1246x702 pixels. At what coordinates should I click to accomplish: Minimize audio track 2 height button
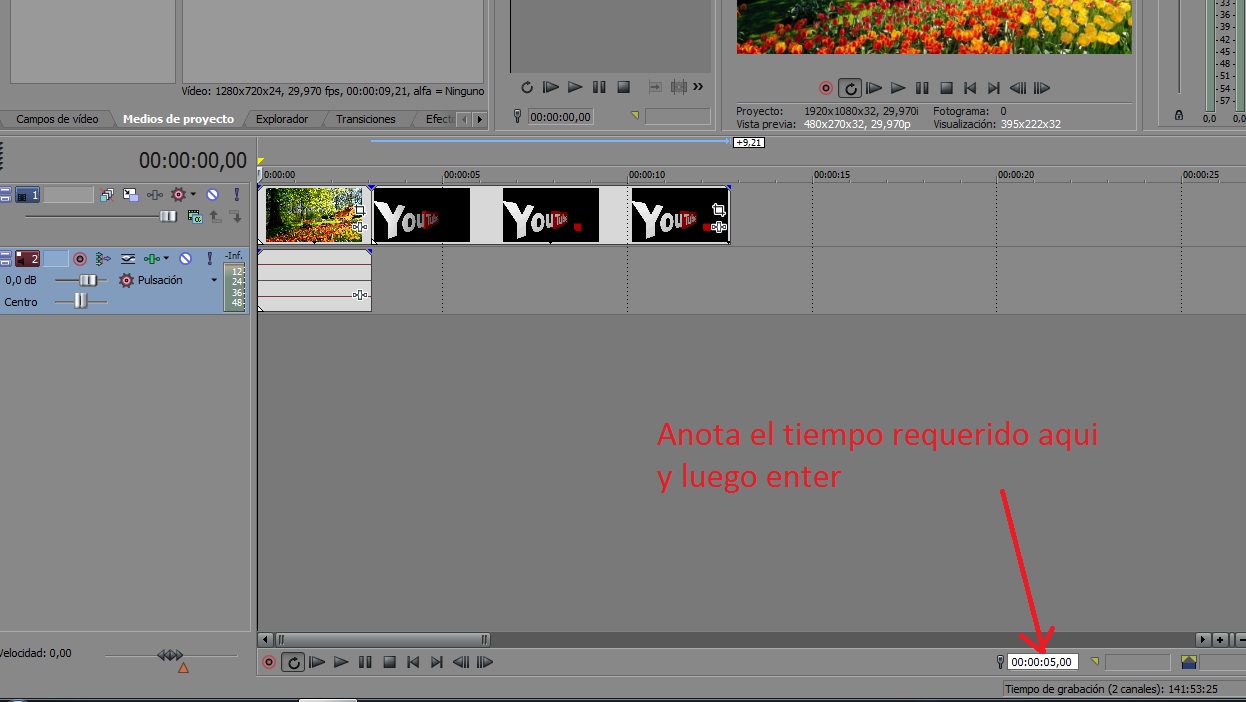coord(5,254)
